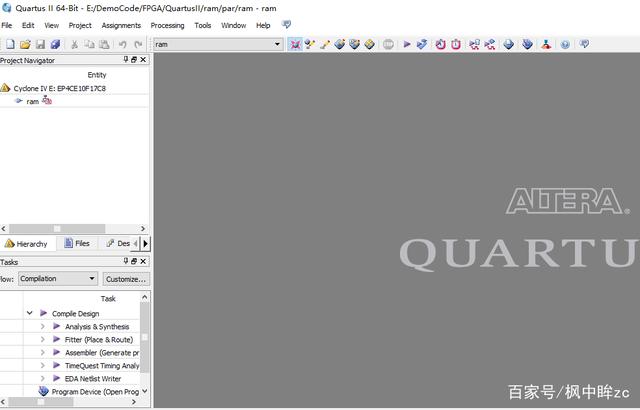640x410 pixels.
Task: Click the New file icon
Action: (10, 44)
